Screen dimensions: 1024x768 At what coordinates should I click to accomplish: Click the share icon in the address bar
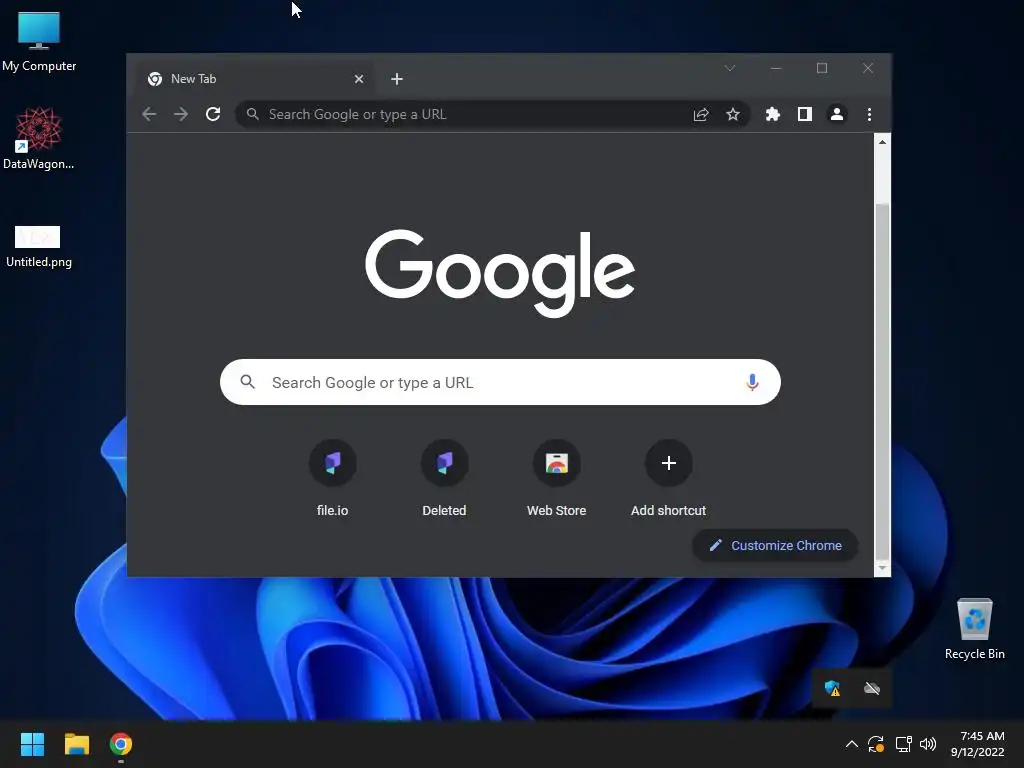(x=701, y=114)
